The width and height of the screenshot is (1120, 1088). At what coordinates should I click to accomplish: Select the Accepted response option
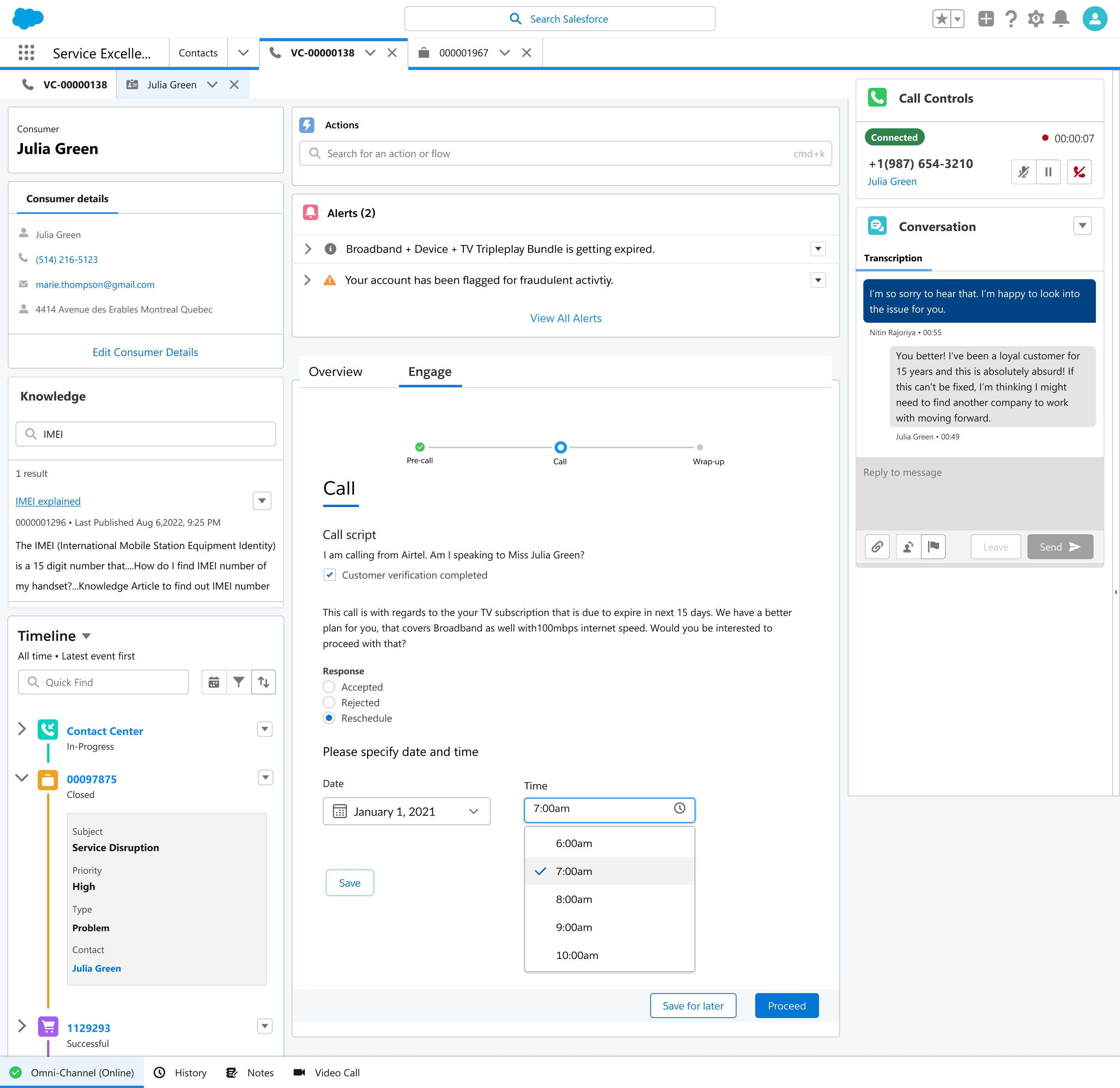click(329, 687)
